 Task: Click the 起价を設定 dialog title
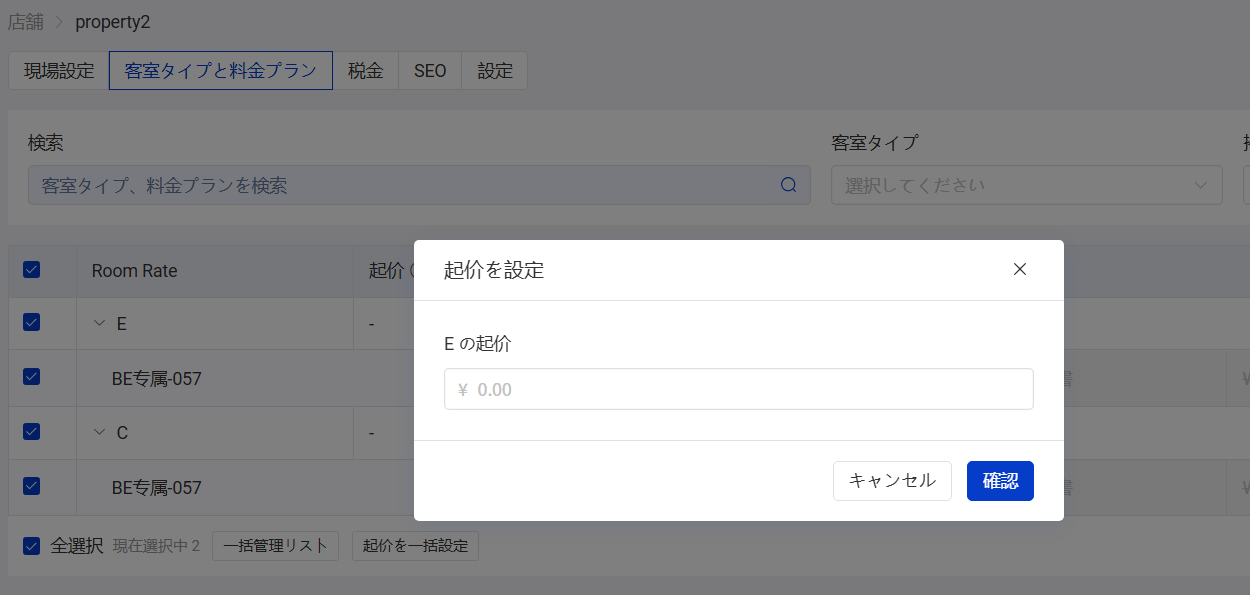[494, 270]
